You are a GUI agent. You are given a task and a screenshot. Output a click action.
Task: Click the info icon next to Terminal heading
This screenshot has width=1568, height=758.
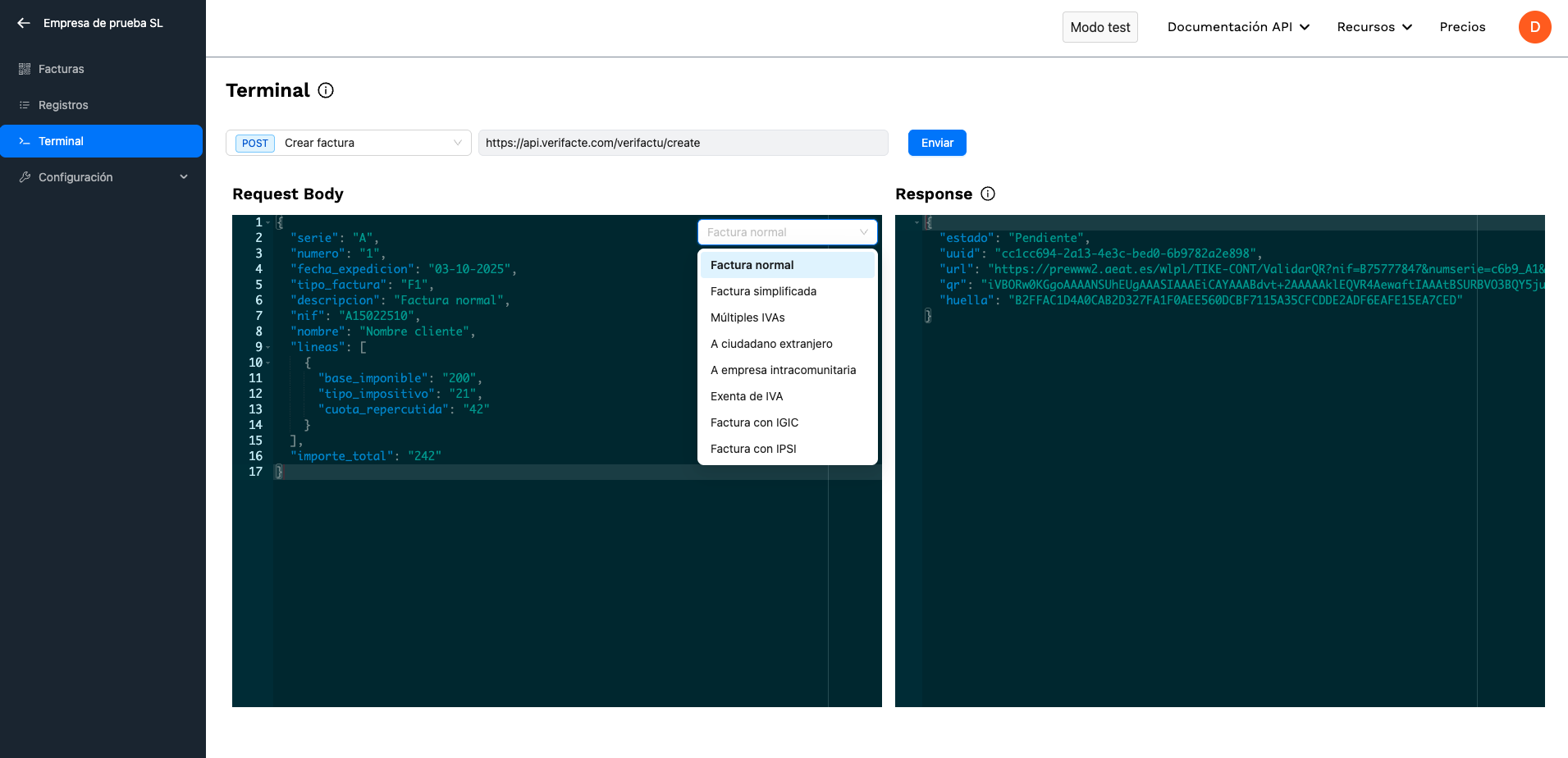(x=326, y=90)
